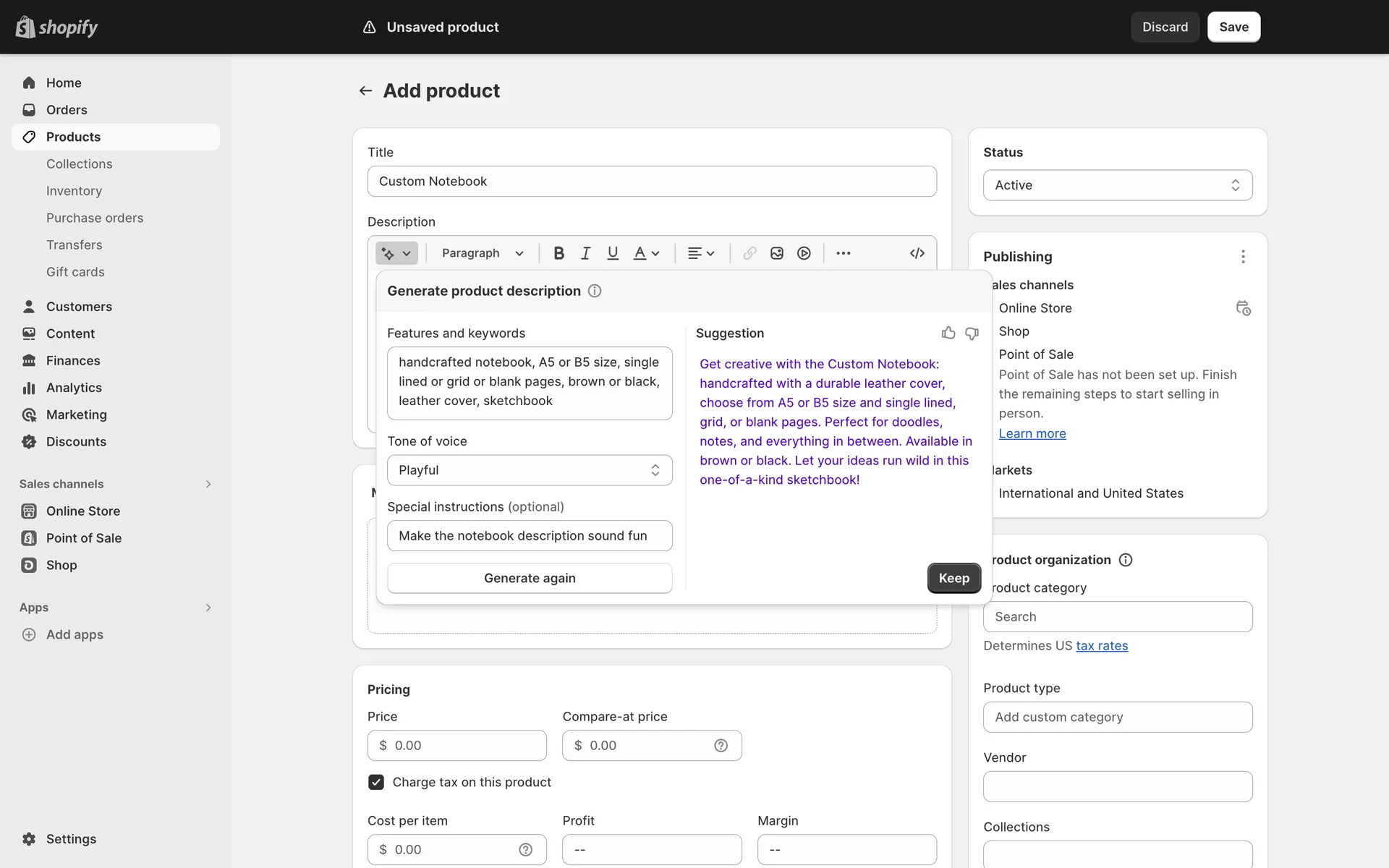Give thumbs down to suggestion
Image resolution: width=1389 pixels, height=868 pixels.
tap(972, 333)
